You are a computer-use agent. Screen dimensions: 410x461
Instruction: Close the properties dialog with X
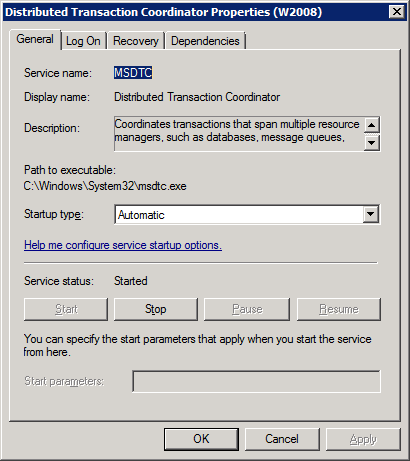(x=397, y=12)
